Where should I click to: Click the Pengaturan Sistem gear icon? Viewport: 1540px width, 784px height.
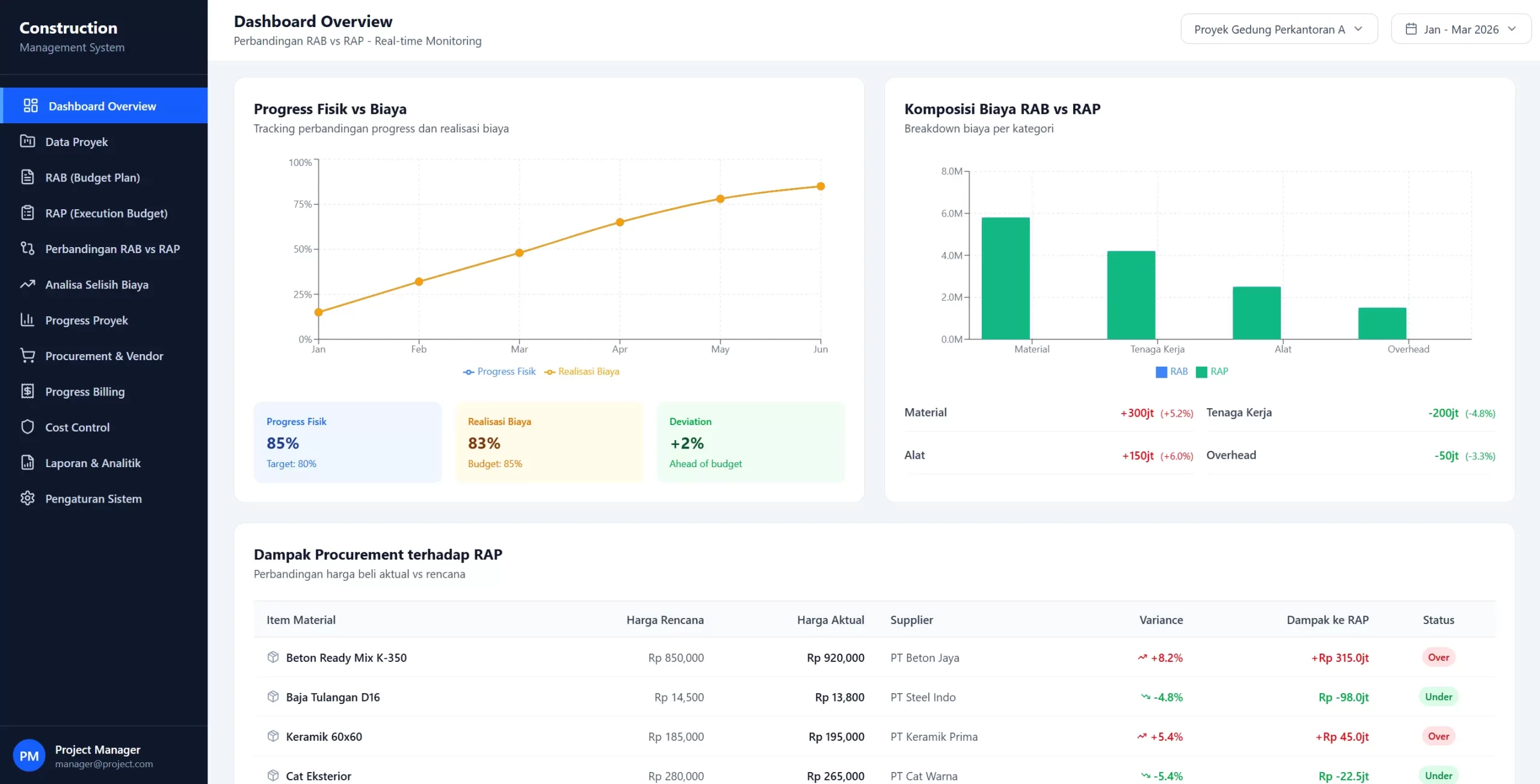pos(28,498)
